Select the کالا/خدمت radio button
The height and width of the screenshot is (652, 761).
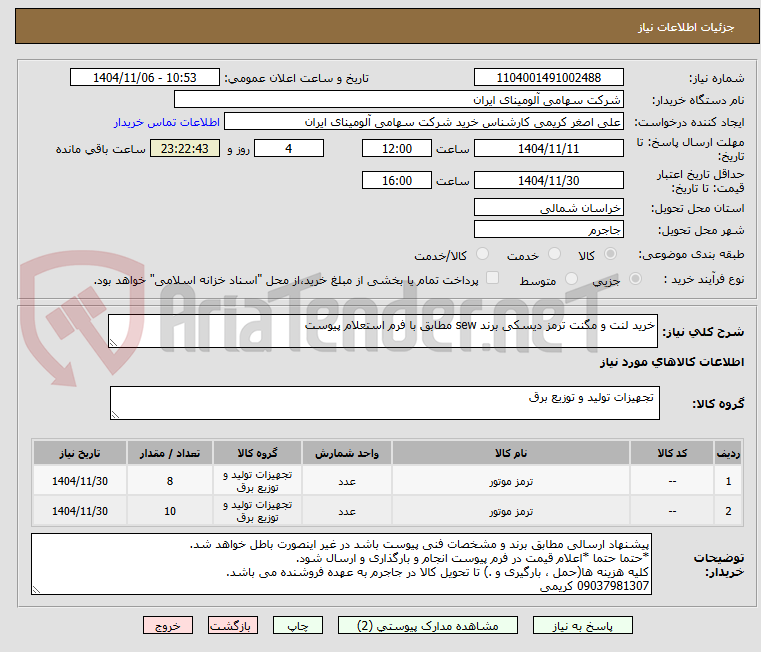tap(482, 253)
